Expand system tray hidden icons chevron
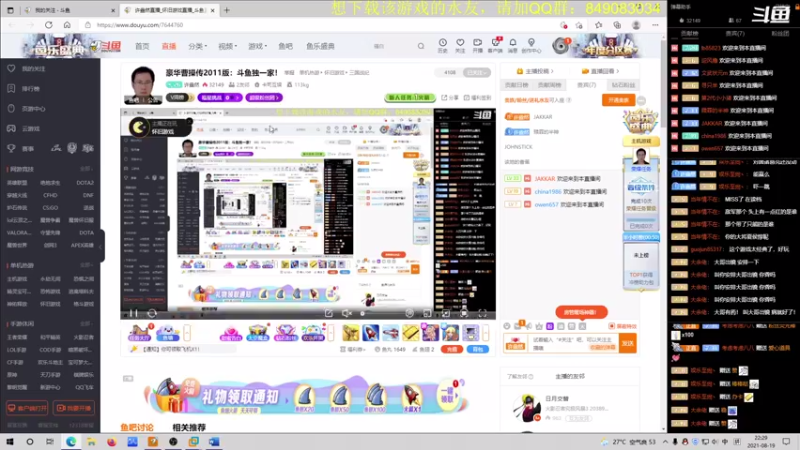Image resolution: width=800 pixels, height=450 pixels. [665, 442]
